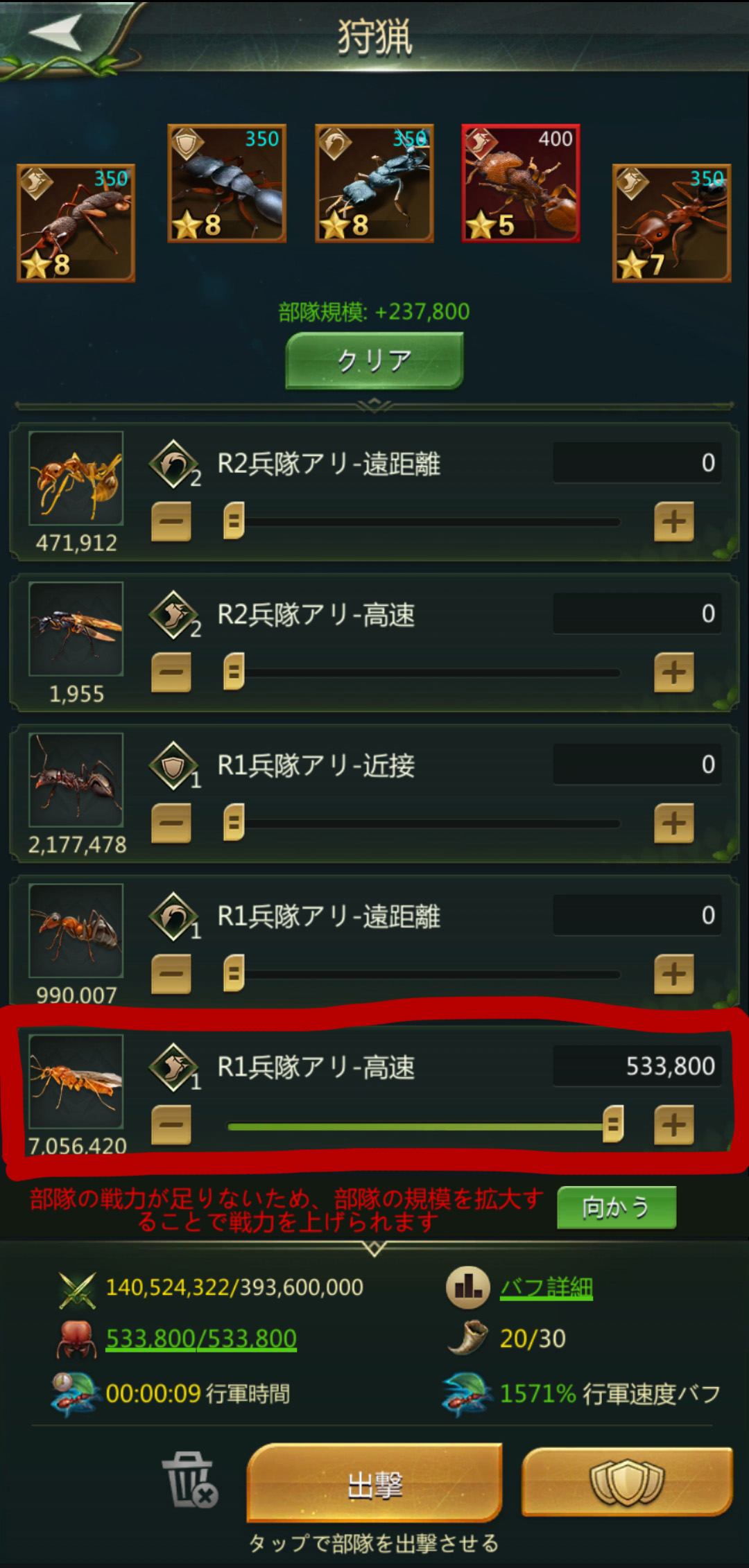This screenshot has height=1568, width=749.
Task: Tap the R1 melee ant portrait
Action: [76, 780]
